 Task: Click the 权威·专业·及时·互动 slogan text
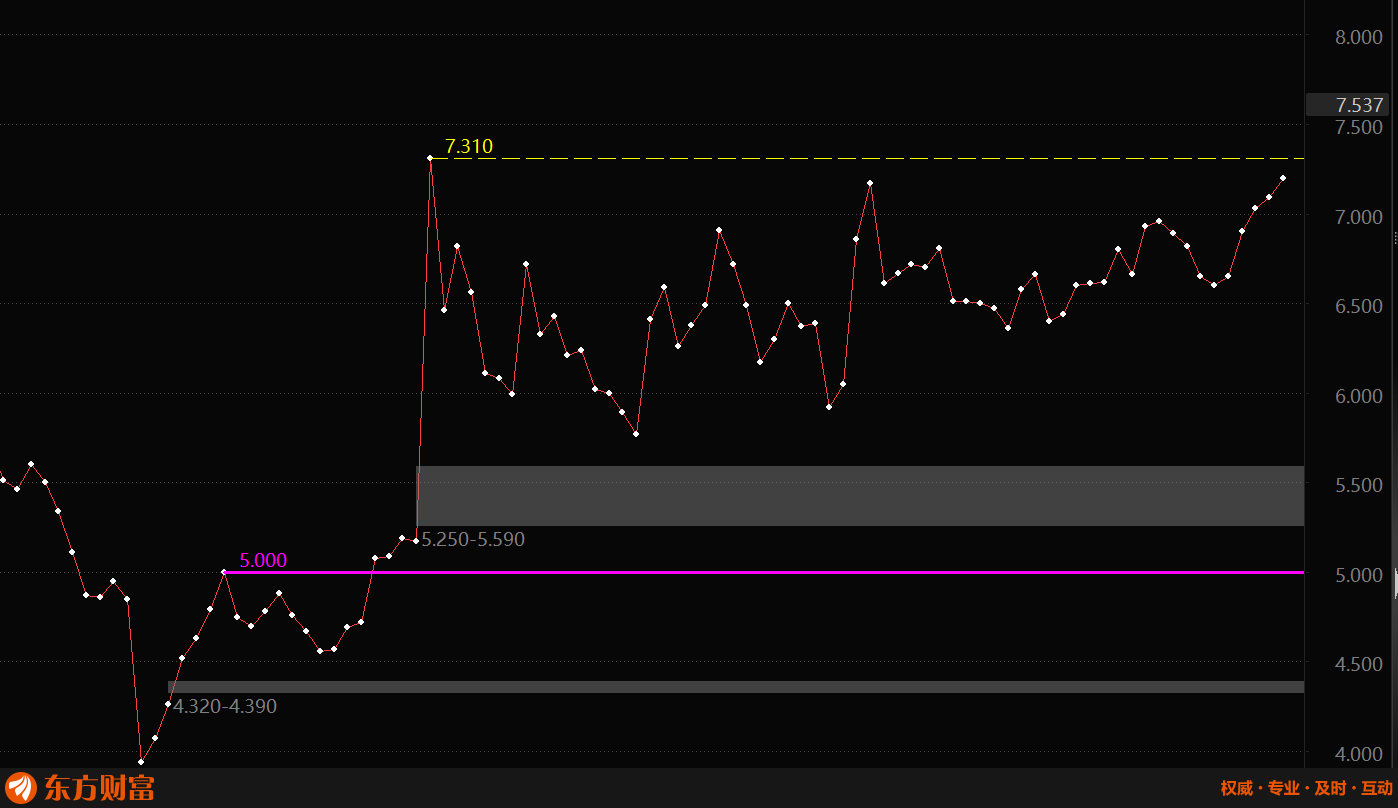(x=1306, y=788)
